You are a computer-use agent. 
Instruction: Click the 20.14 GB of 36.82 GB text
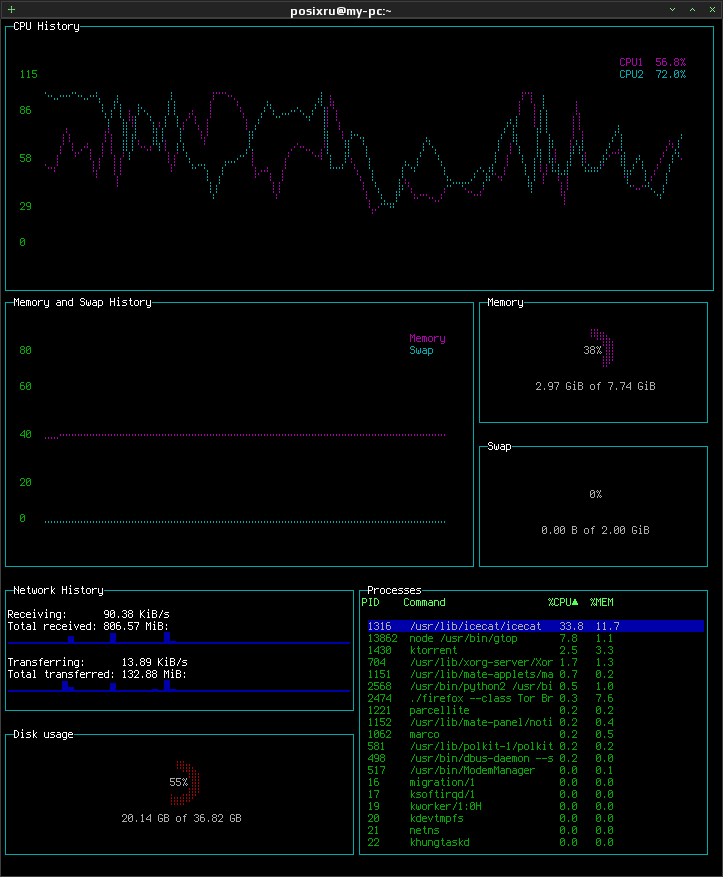coord(182,818)
